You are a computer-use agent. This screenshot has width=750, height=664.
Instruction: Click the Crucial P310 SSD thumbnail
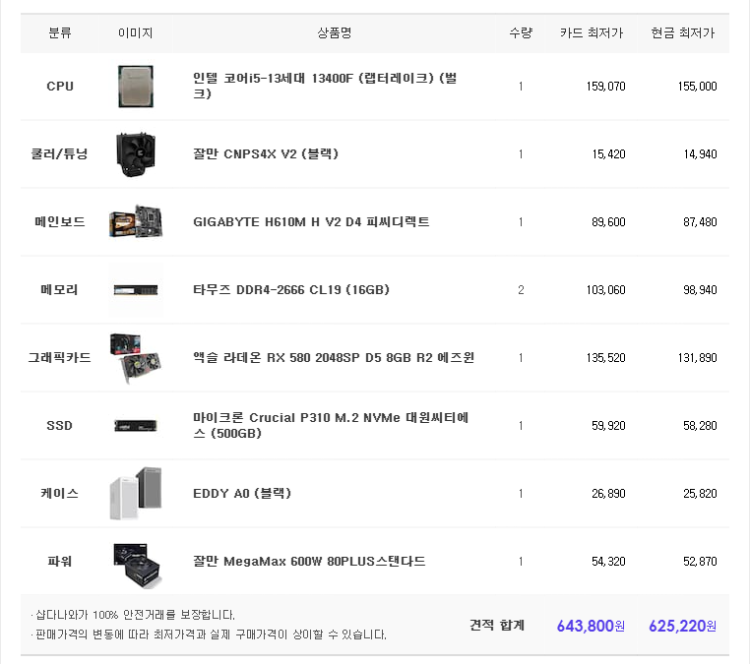point(136,425)
